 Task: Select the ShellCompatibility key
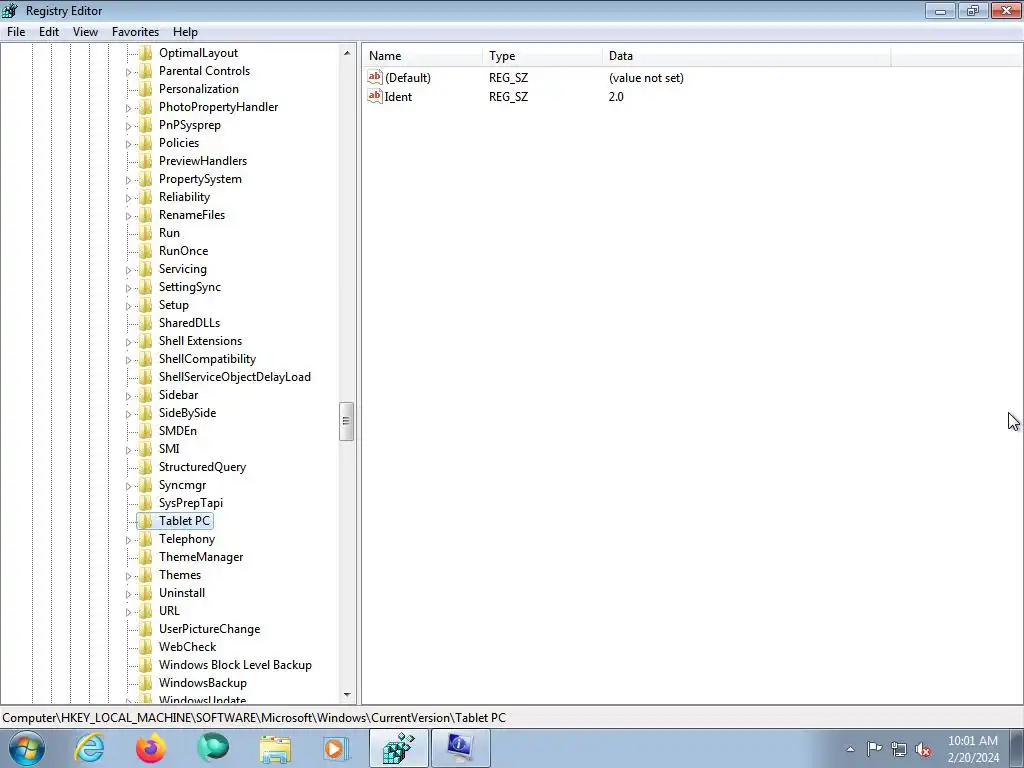coord(207,359)
